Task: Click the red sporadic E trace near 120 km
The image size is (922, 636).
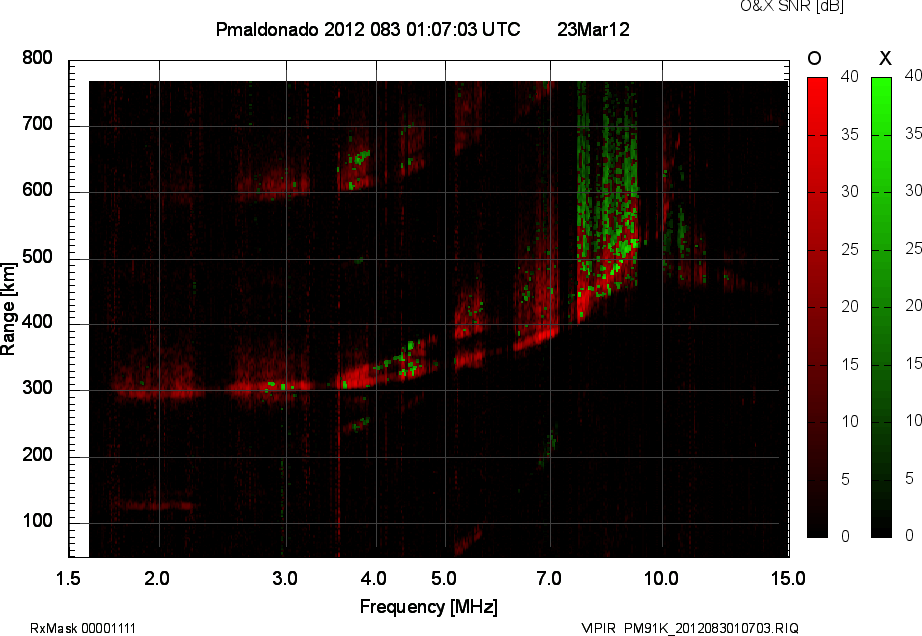Action: (154, 506)
